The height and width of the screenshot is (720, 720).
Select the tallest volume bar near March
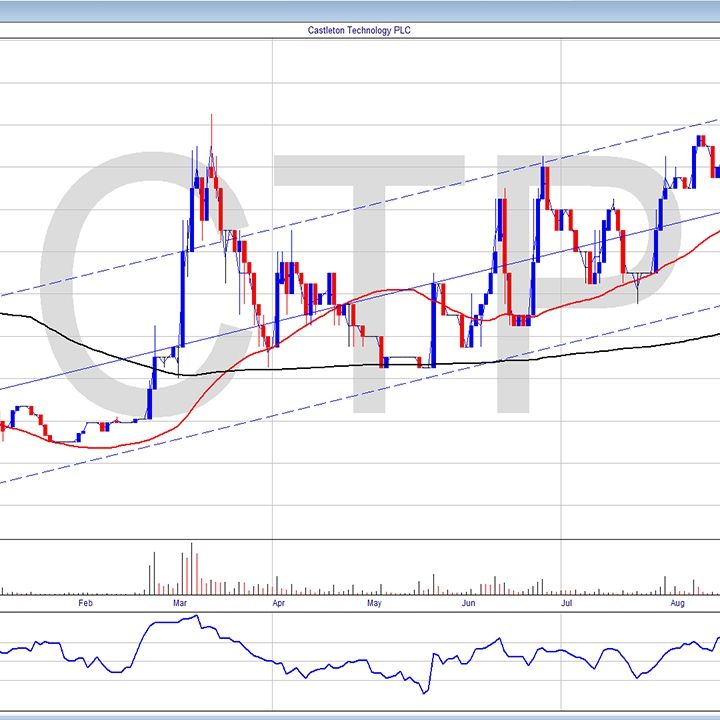[191, 566]
